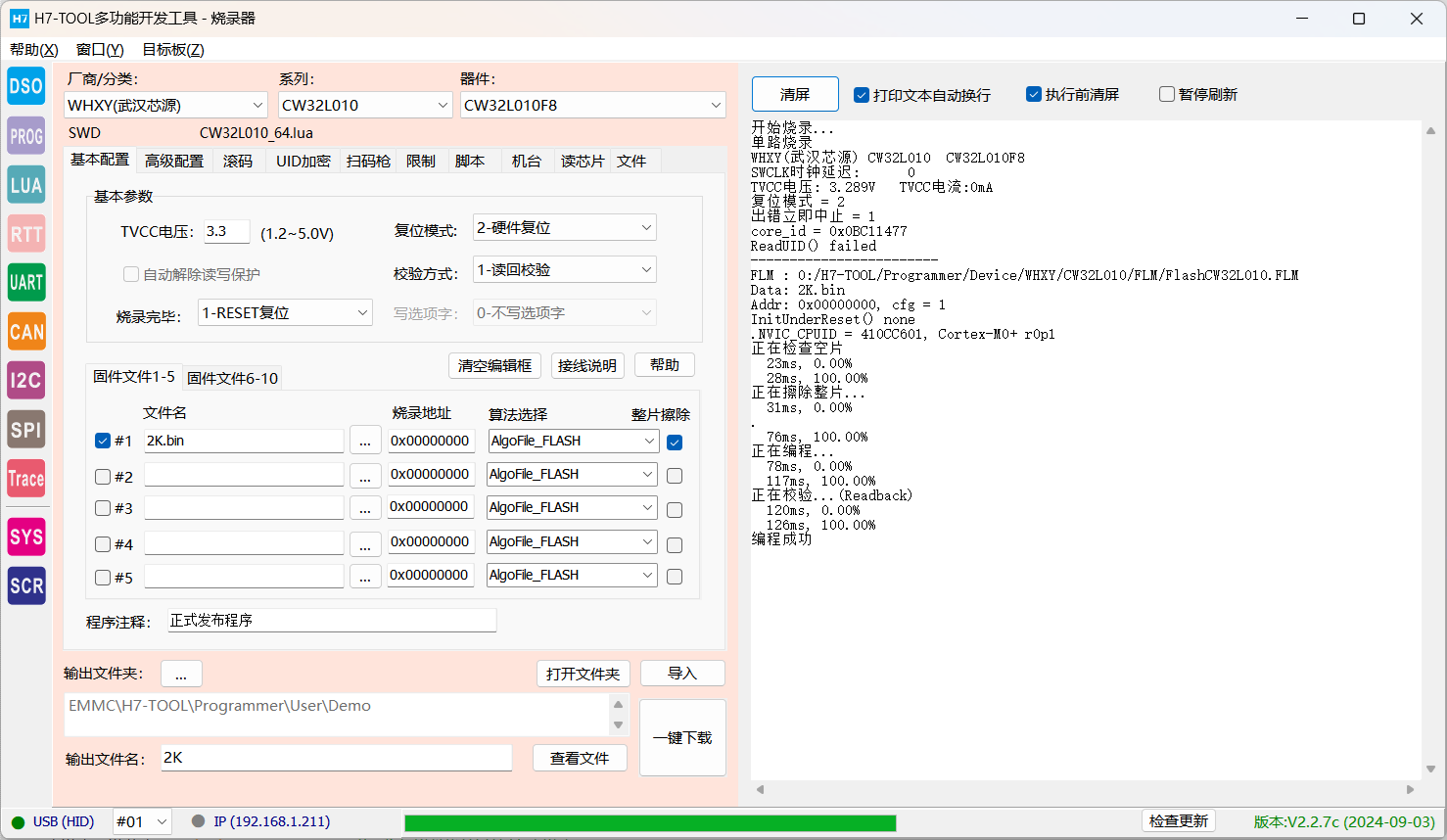This screenshot has width=1447, height=840.
Task: Switch to the UID加密 tab
Action: [303, 162]
